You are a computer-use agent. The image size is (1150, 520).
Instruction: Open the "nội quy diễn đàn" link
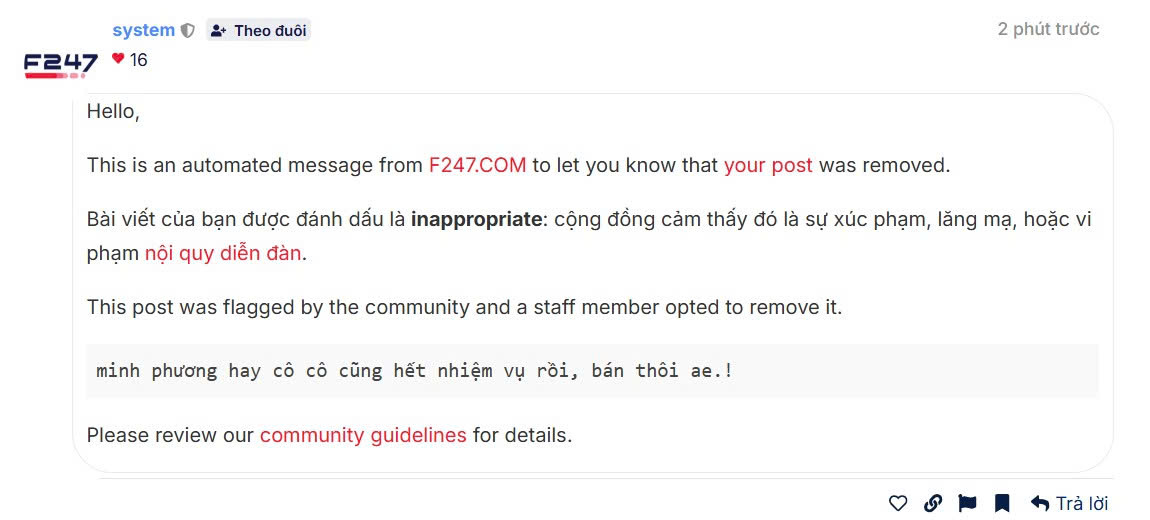click(x=222, y=253)
